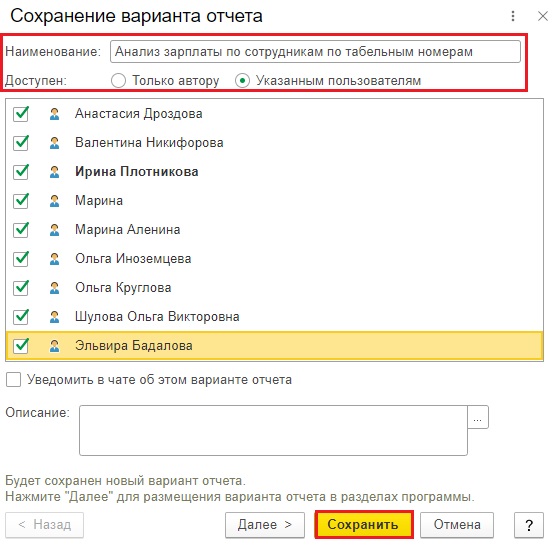The image size is (559, 549).
Task: Click the user icon beside Эльвира Бадалова
Action: tap(54, 346)
